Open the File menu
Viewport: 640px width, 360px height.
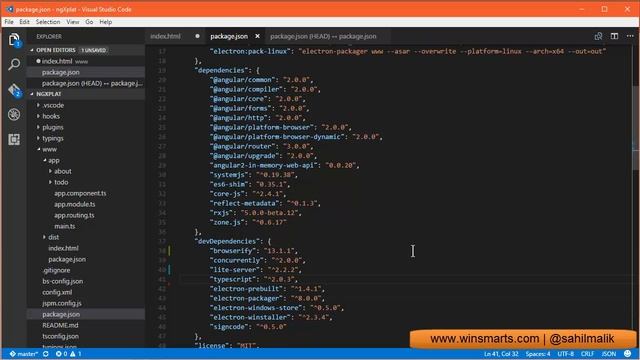point(9,22)
